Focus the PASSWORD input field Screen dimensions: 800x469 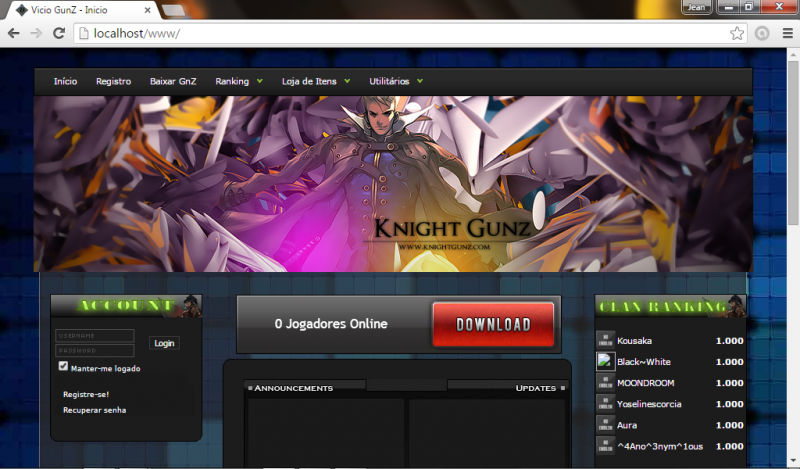[x=95, y=350]
